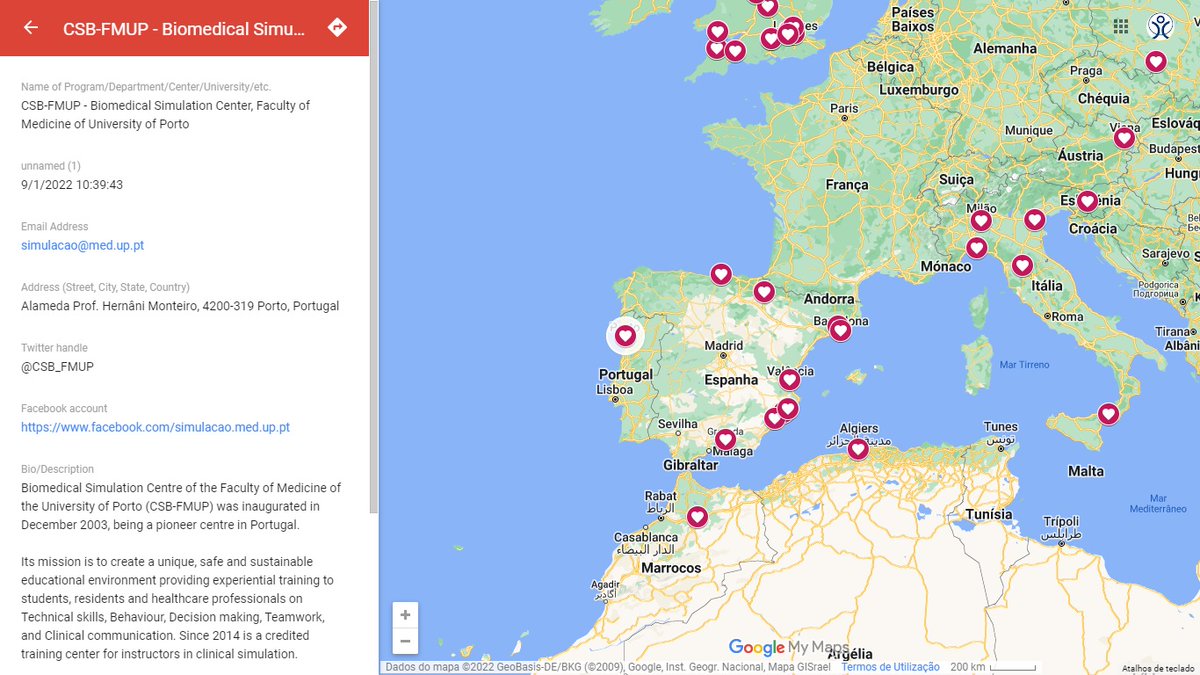Click the heart marker above Croácia
The image size is (1200, 675).
[1087, 201]
